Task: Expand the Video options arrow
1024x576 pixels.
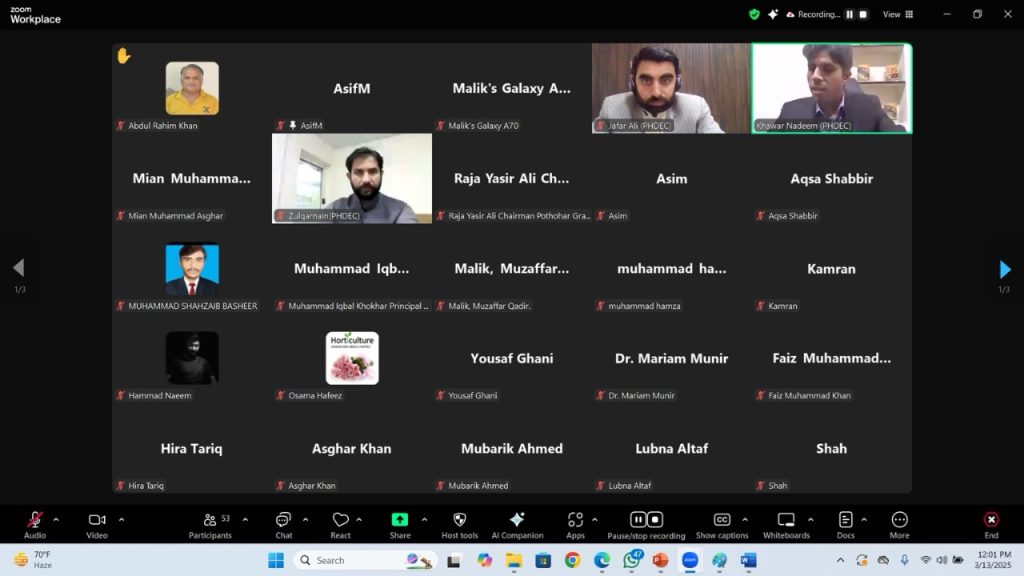Action: click(x=121, y=519)
